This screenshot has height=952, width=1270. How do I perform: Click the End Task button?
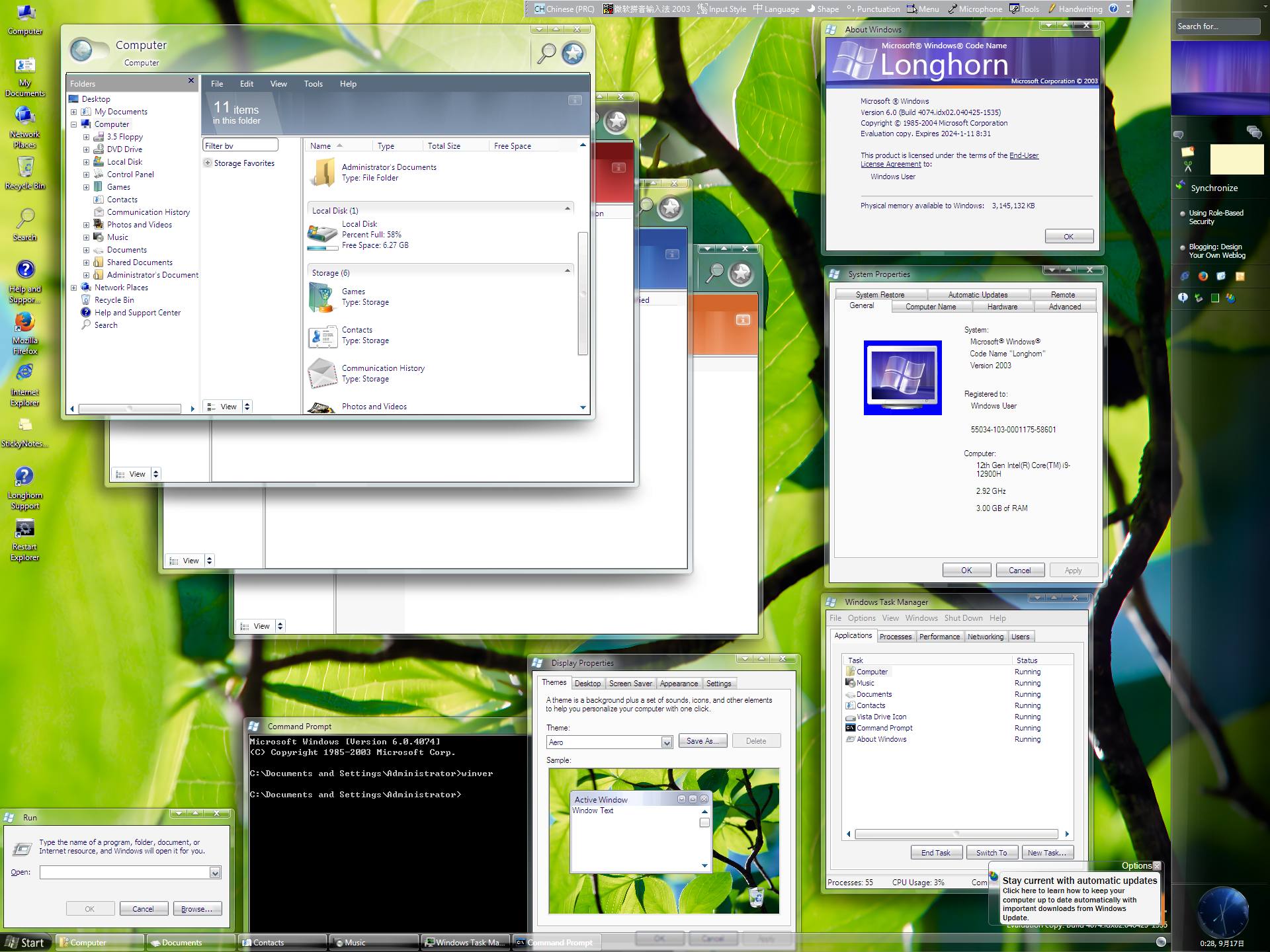935,853
